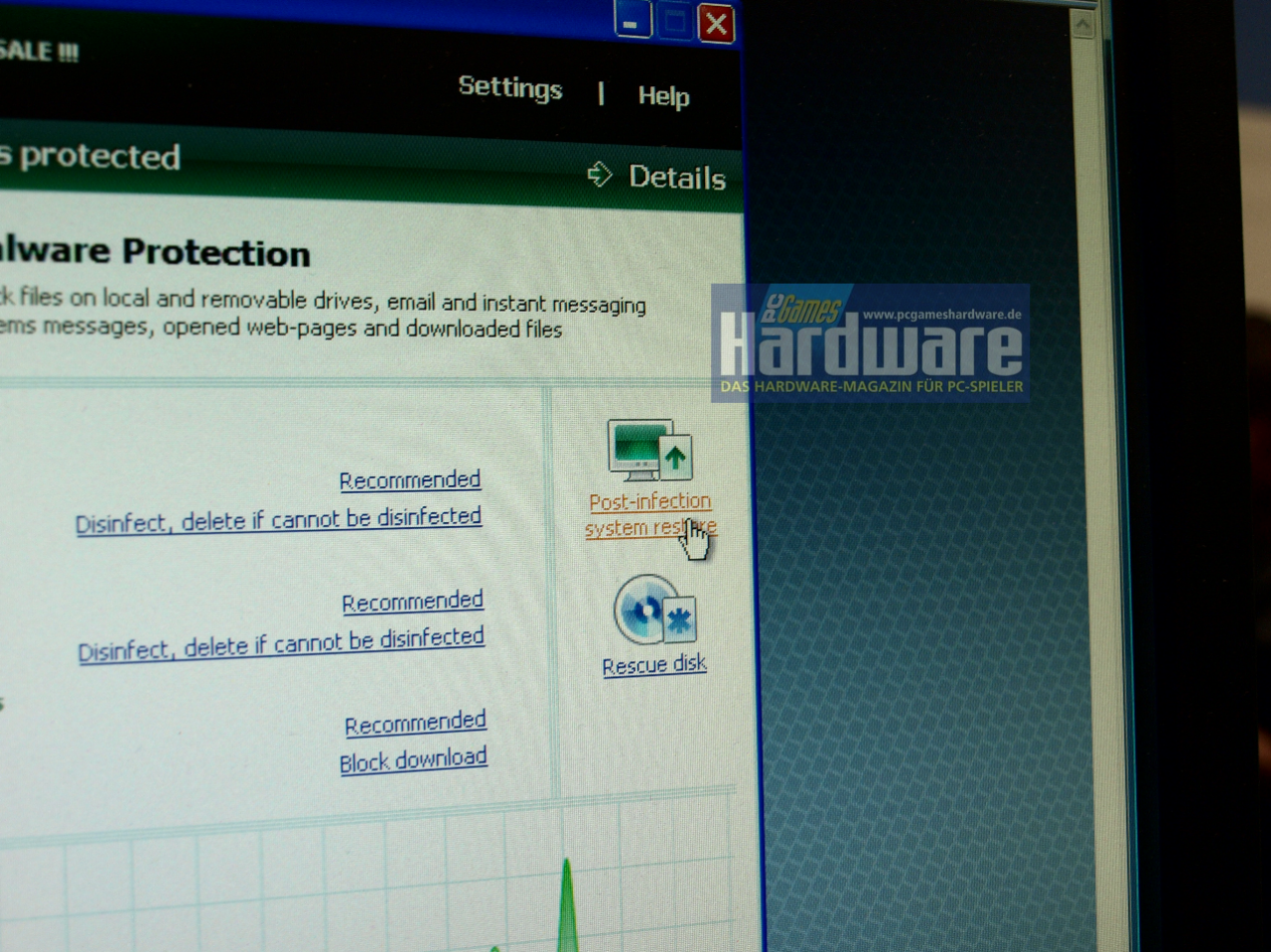The image size is (1271, 952).
Task: Click the first Recommended link
Action: click(410, 480)
